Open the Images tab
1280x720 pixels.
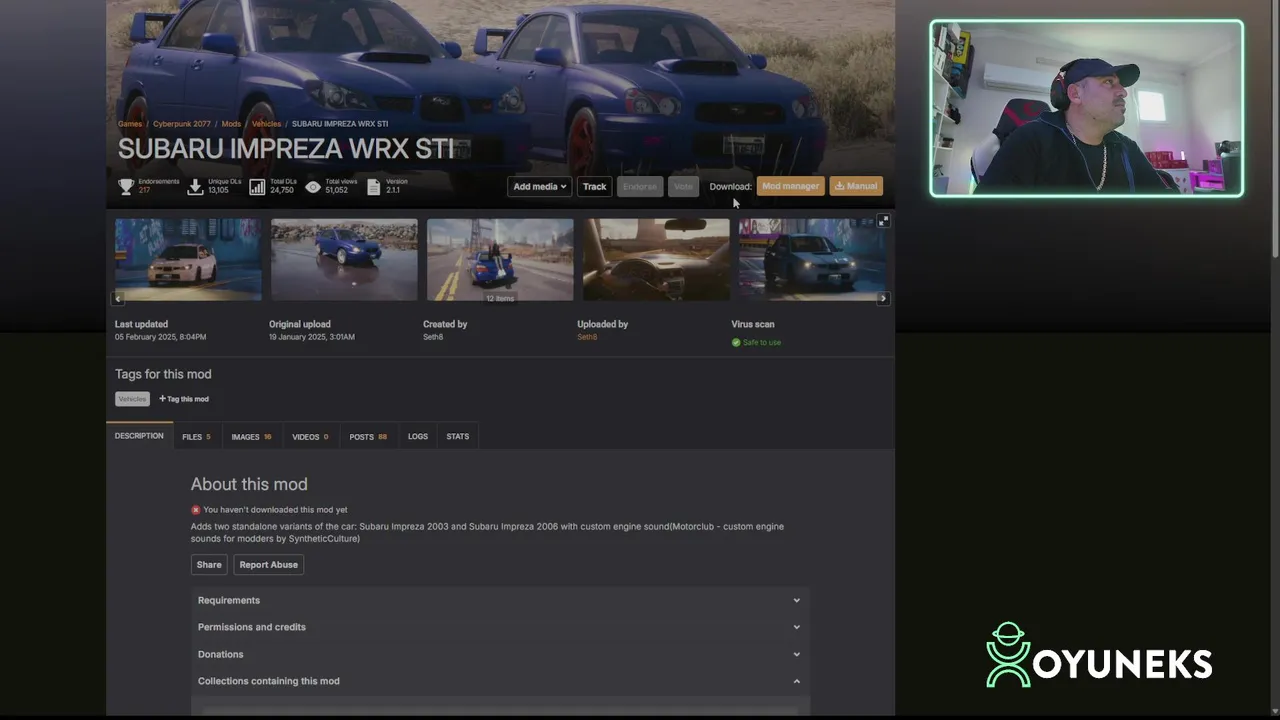coord(251,437)
